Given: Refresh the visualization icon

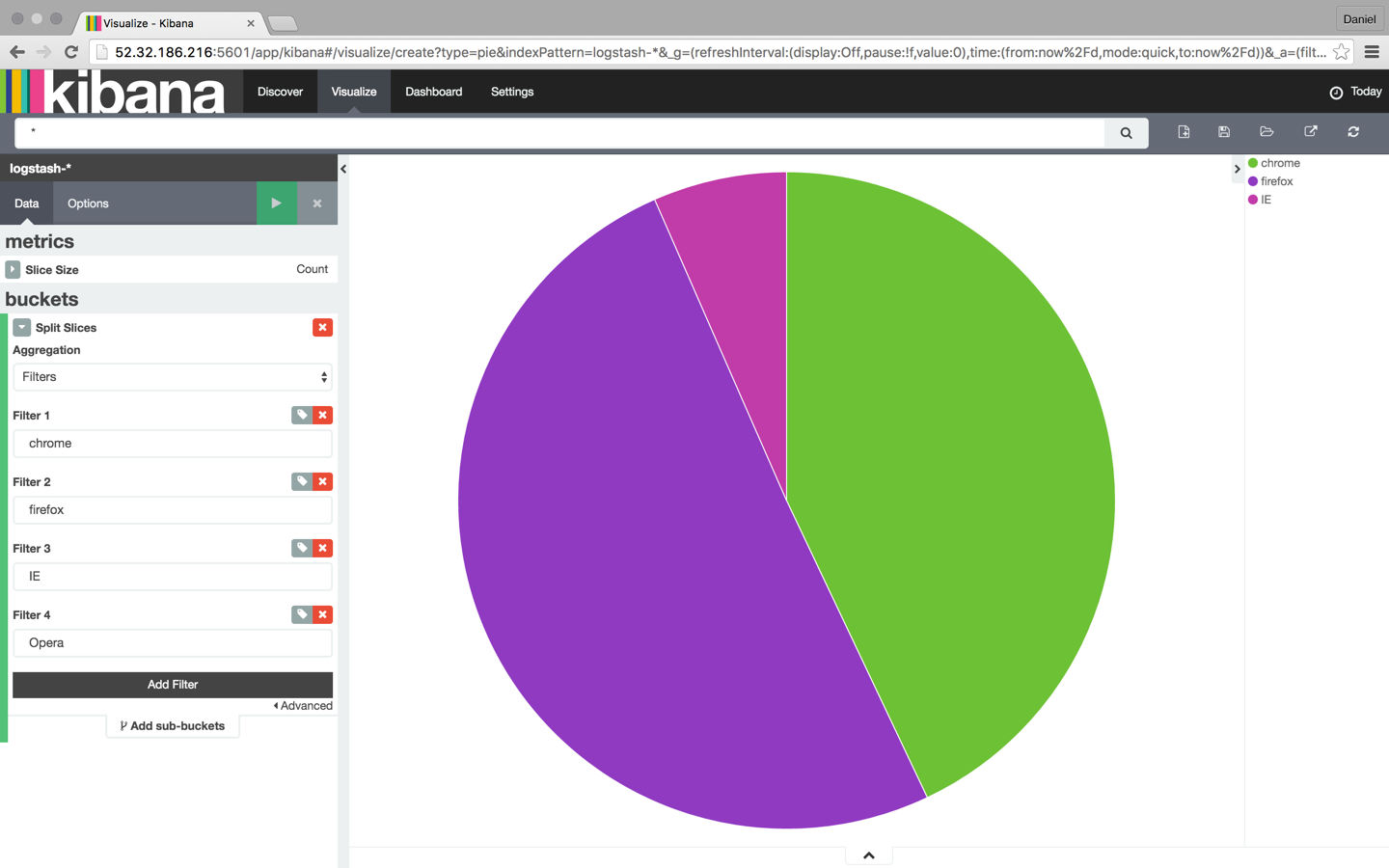Looking at the screenshot, I should click(x=1353, y=132).
